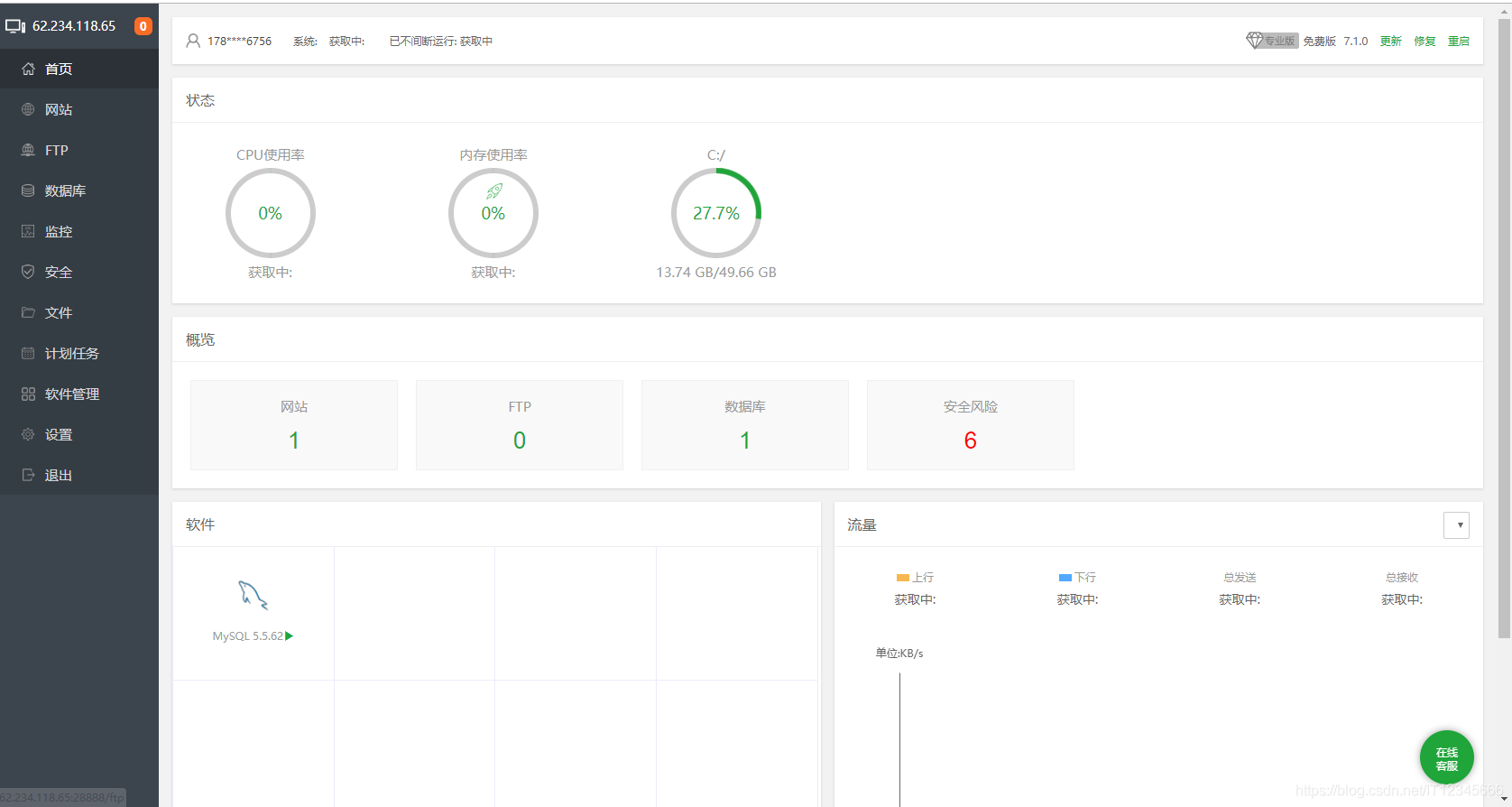Click the 13.74 GB/49.66 GB disk text
The width and height of the screenshot is (1512, 807).
716,273
